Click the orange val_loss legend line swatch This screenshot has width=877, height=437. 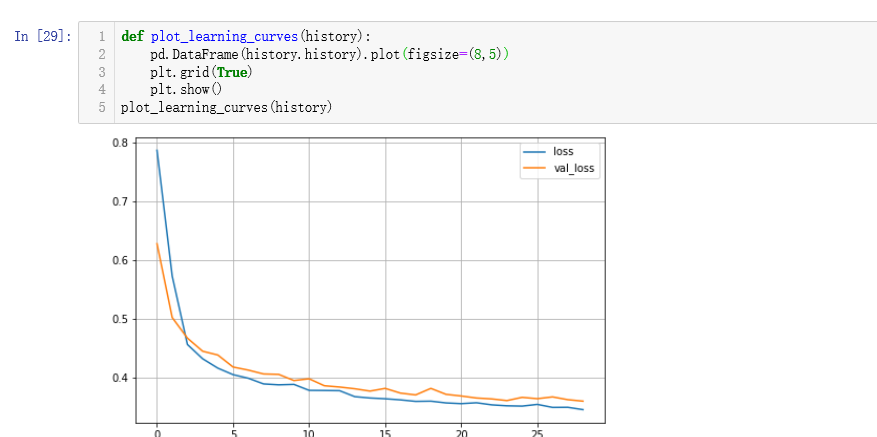pyautogui.click(x=535, y=167)
